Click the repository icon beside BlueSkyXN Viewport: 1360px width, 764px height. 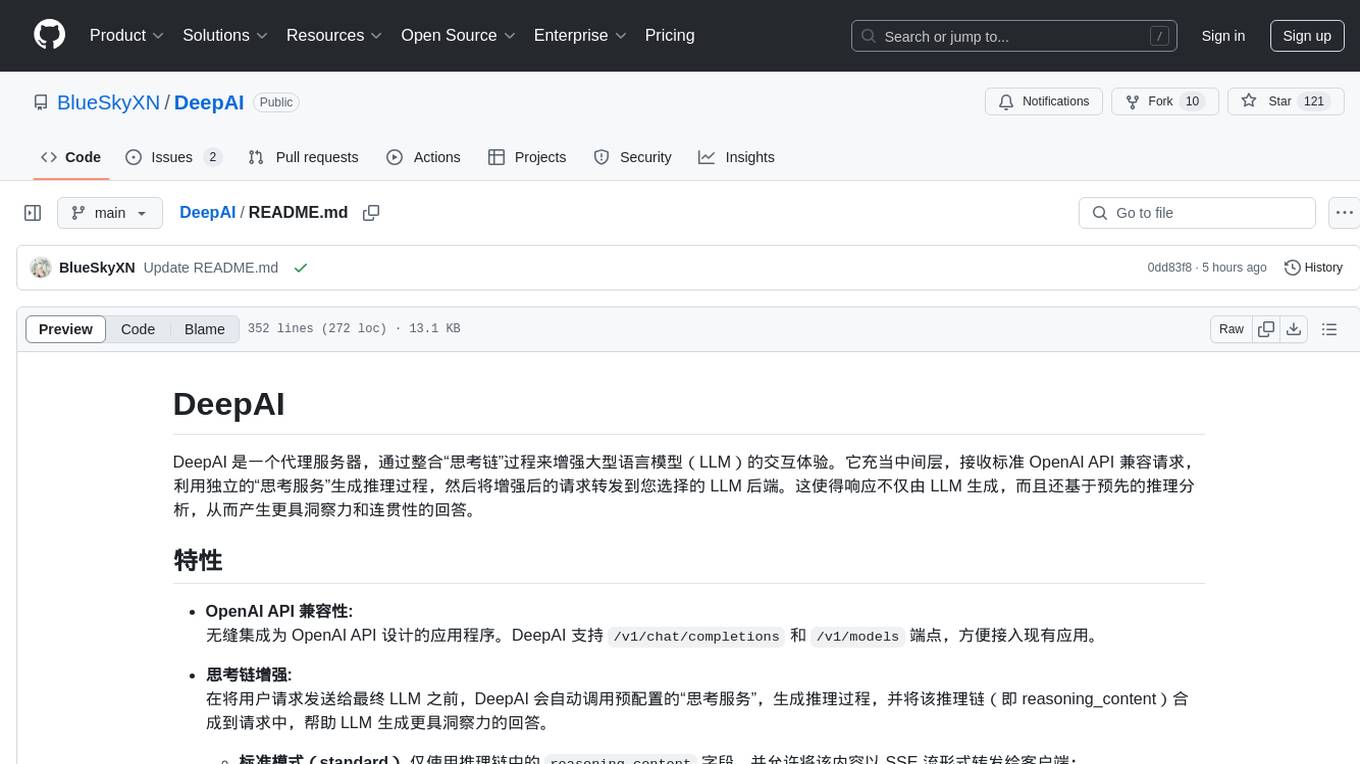41,102
